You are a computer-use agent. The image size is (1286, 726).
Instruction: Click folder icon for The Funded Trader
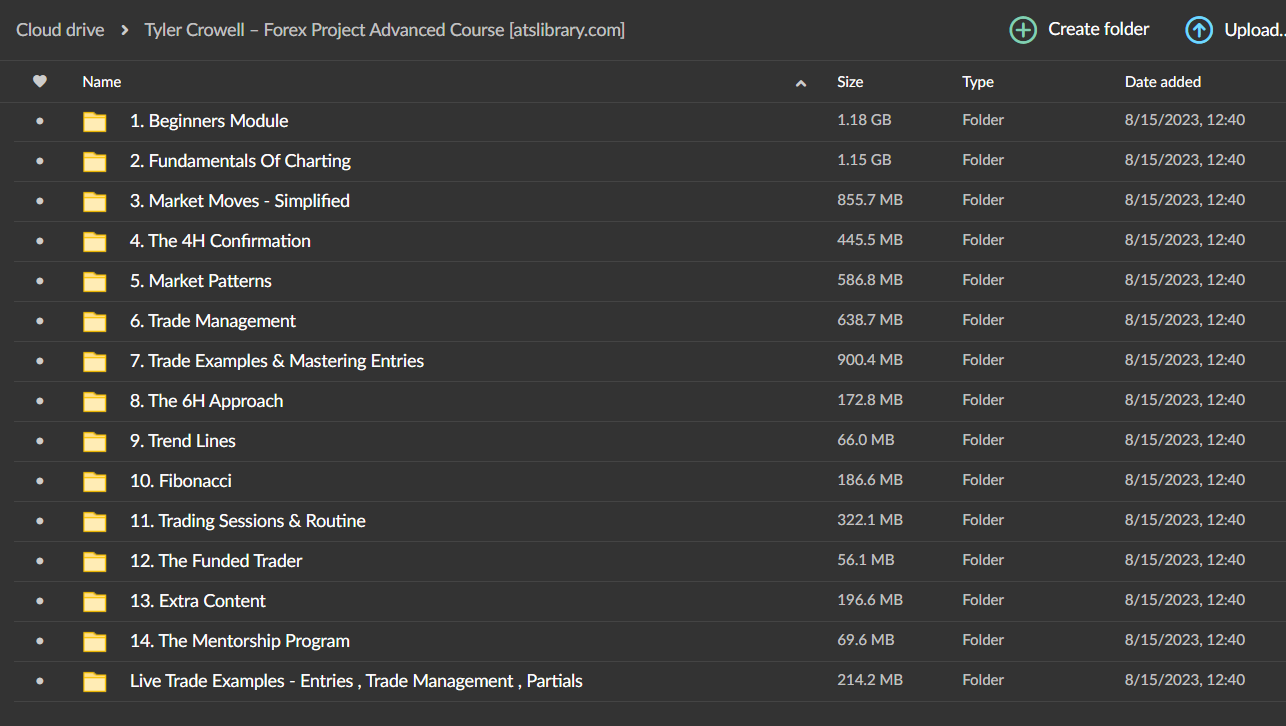(x=95, y=562)
